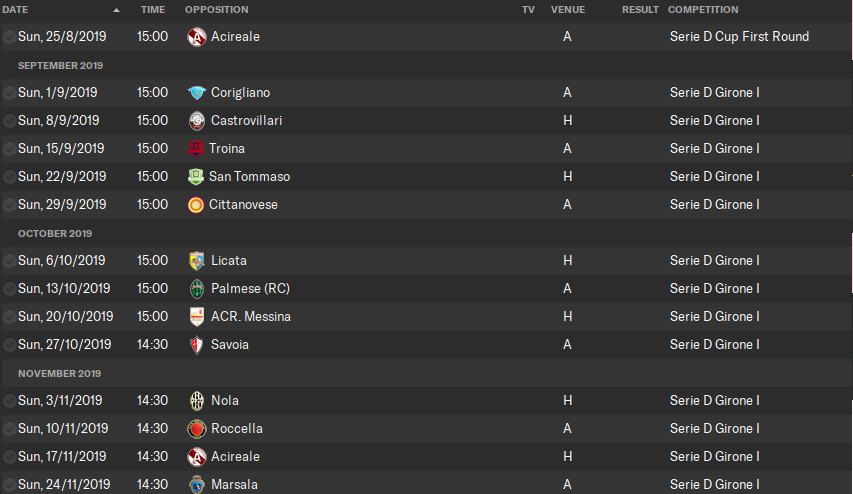The width and height of the screenshot is (853, 494).
Task: Open Nola via its striped badge
Action: pyautogui.click(x=197, y=401)
